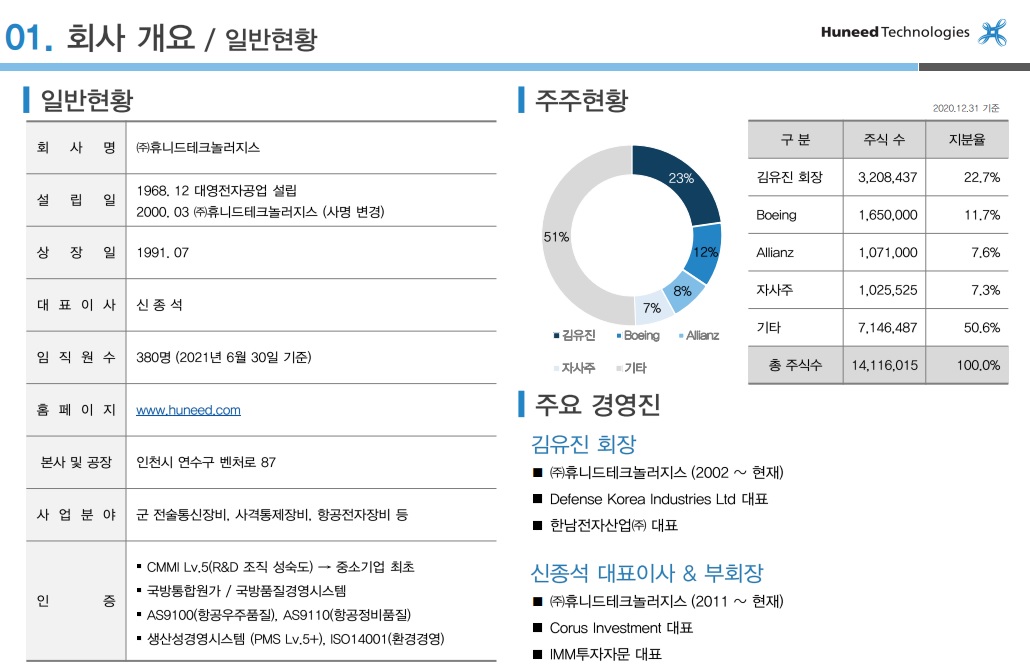
Task: Click the 7% pale donut segment
Action: [654, 307]
